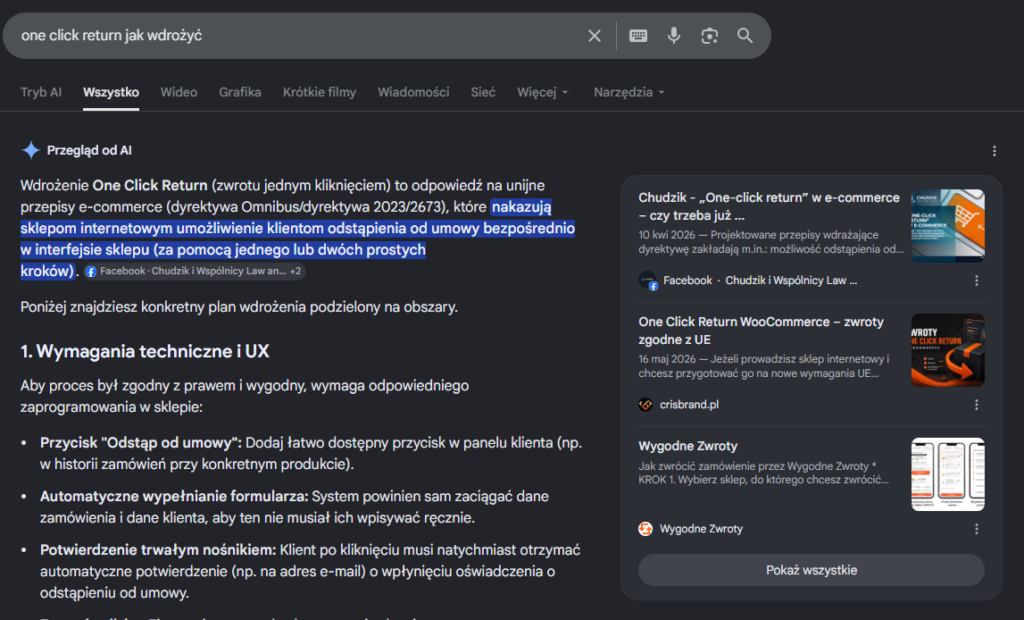This screenshot has width=1024, height=620.
Task: Click the sentence Poniżej znajdziesz konkretny plan
Action: tap(239, 307)
